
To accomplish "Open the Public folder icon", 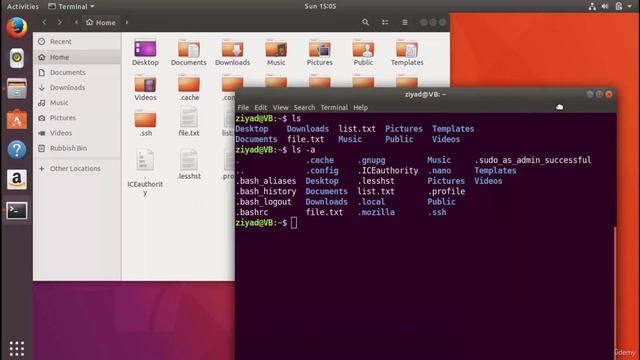I will pos(363,53).
